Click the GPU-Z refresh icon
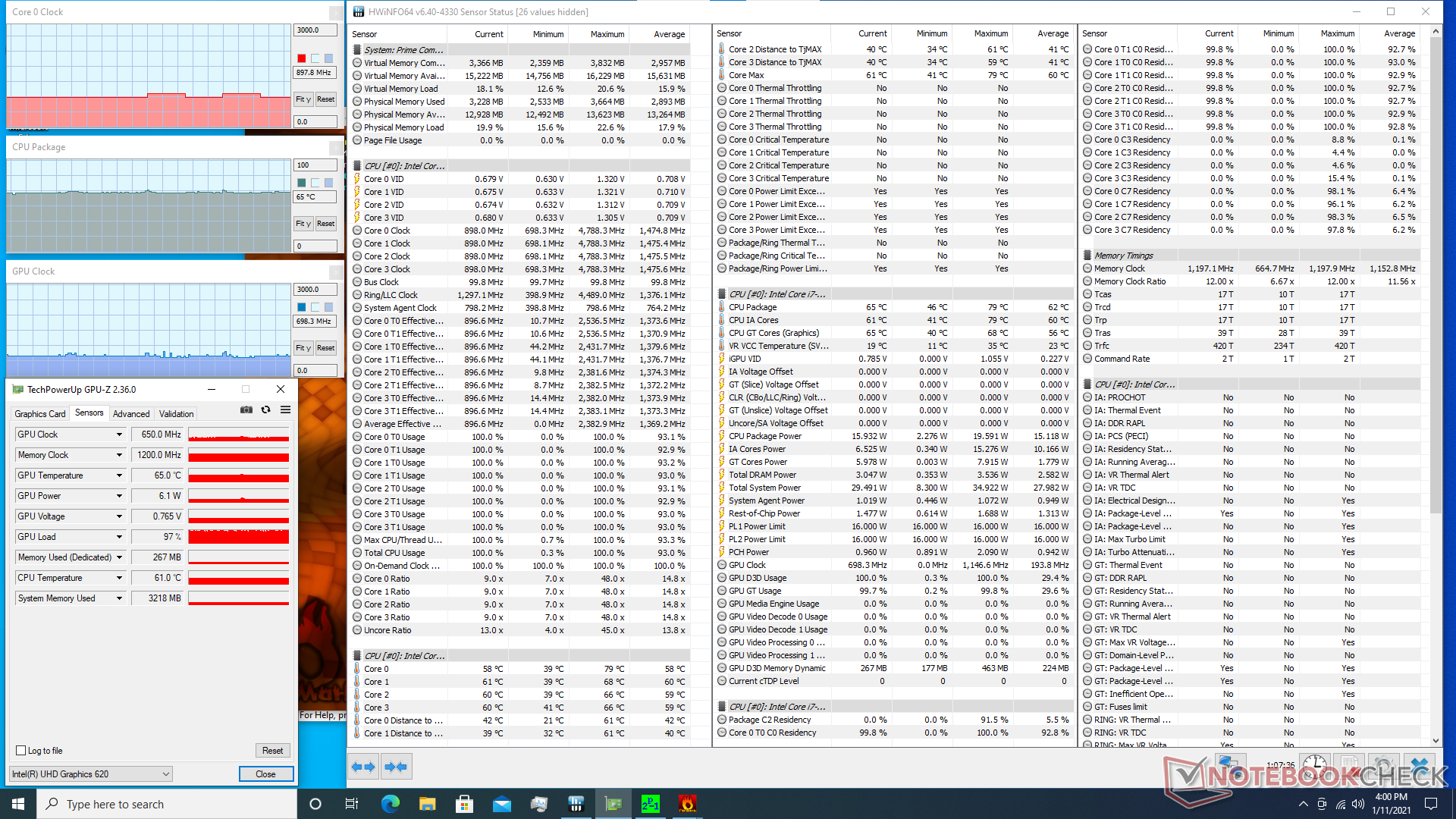Image resolution: width=1456 pixels, height=819 pixels. pyautogui.click(x=265, y=409)
